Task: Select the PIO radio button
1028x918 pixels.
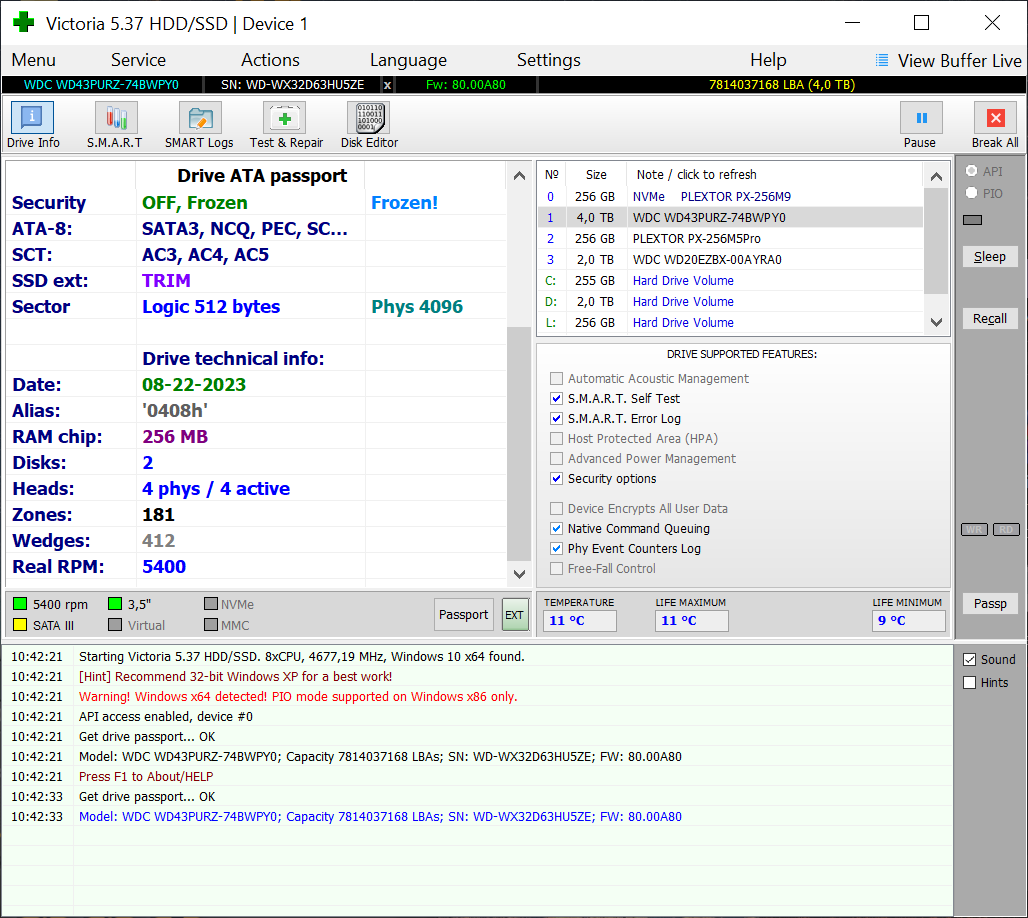Action: click(971, 193)
